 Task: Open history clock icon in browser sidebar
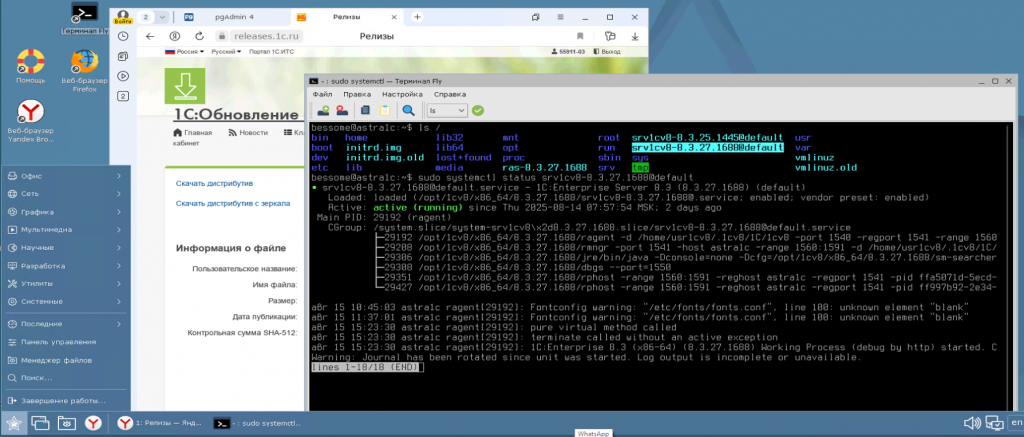[x=123, y=37]
